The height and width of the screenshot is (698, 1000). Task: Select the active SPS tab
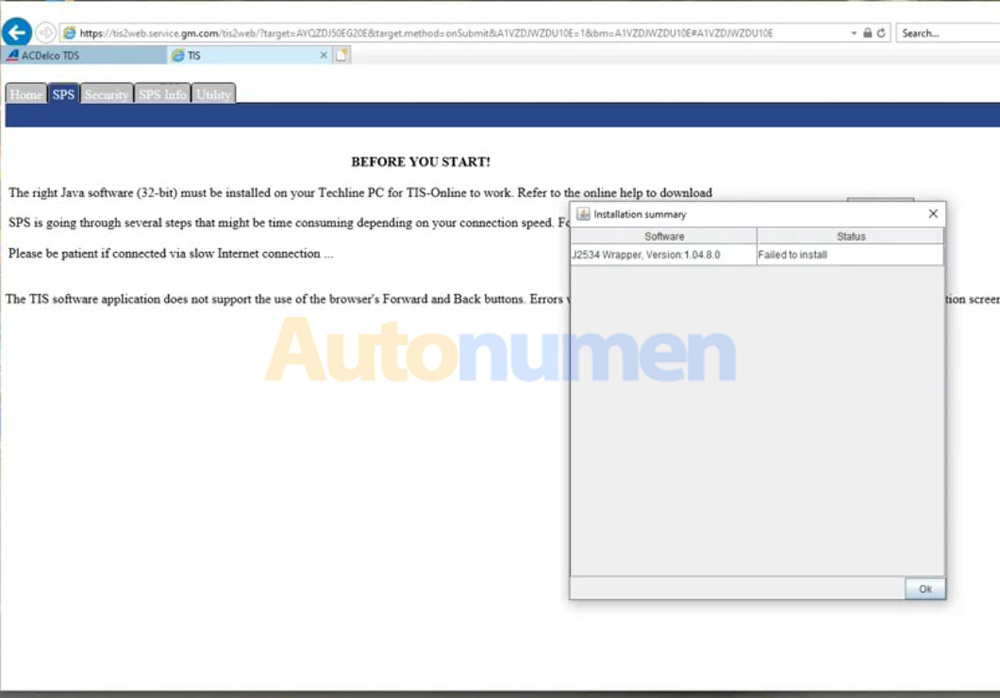coord(63,93)
